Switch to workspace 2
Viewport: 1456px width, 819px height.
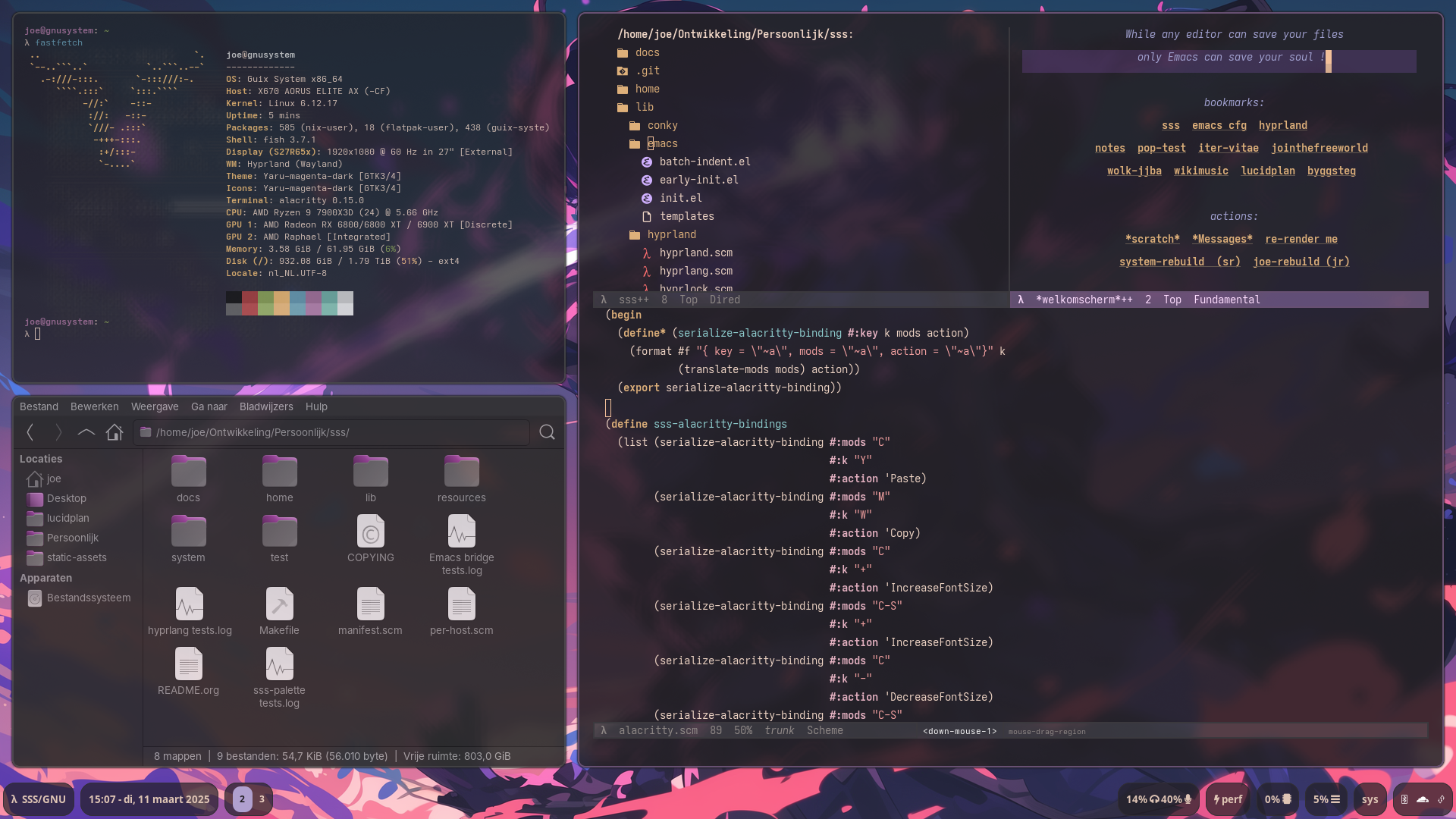[242, 799]
